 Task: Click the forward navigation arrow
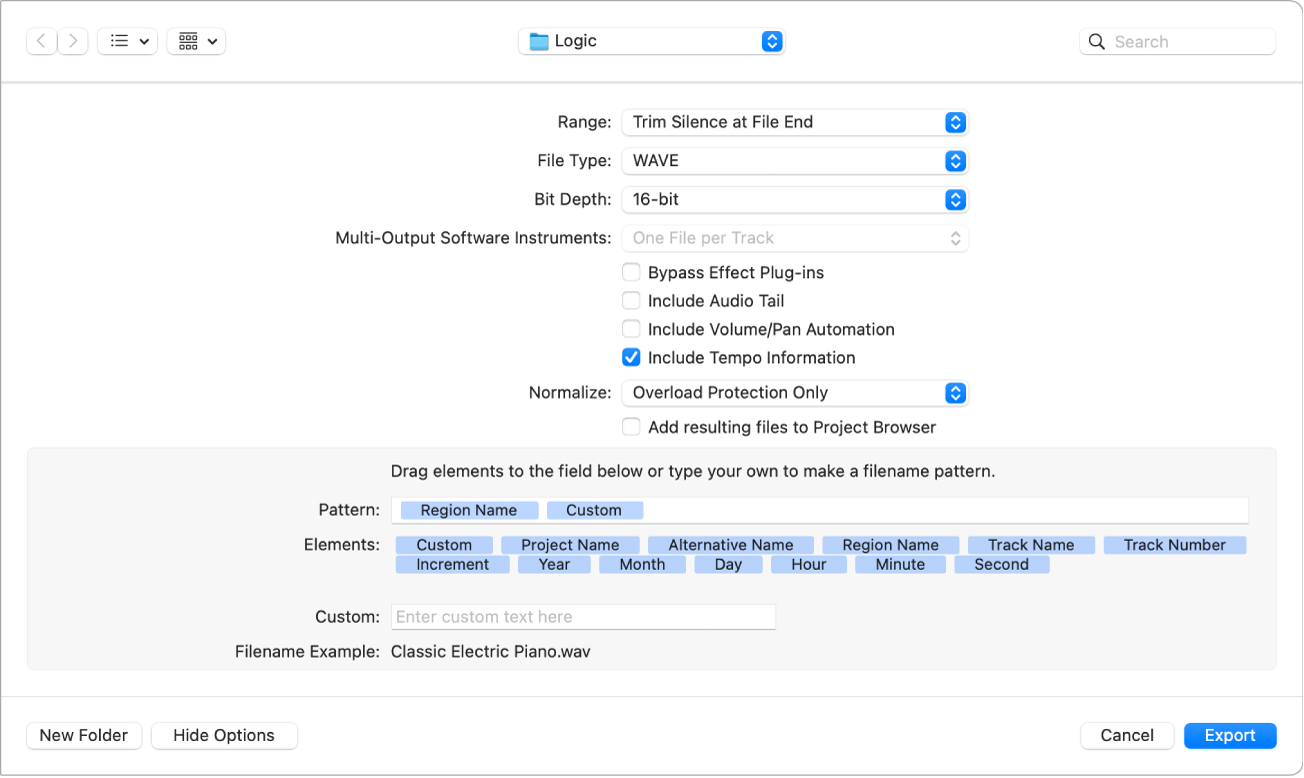[71, 41]
